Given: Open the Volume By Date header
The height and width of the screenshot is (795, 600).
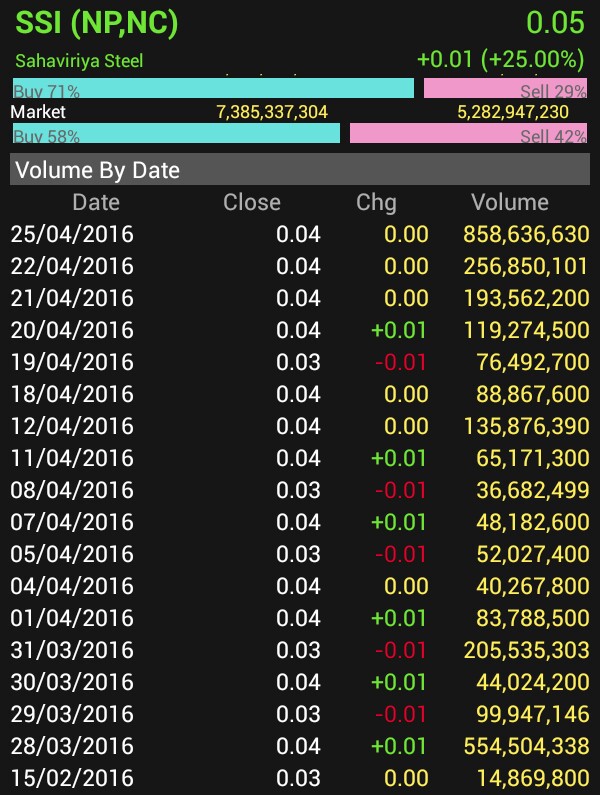Looking at the screenshot, I should pos(300,169).
